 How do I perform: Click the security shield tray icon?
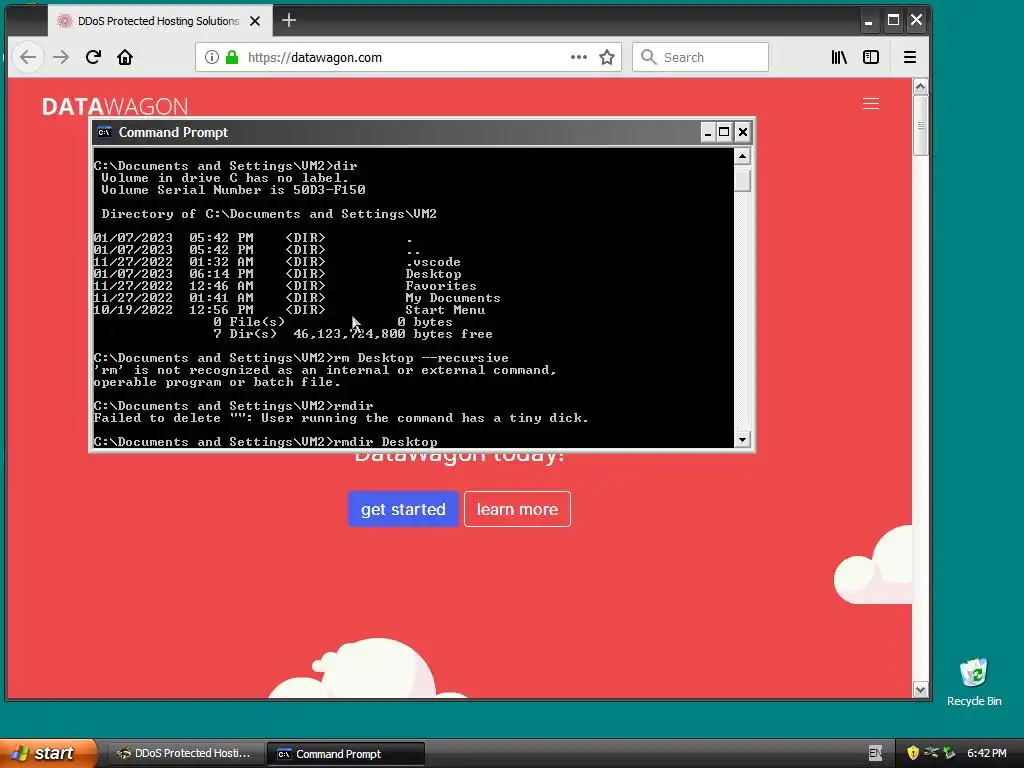coord(913,753)
